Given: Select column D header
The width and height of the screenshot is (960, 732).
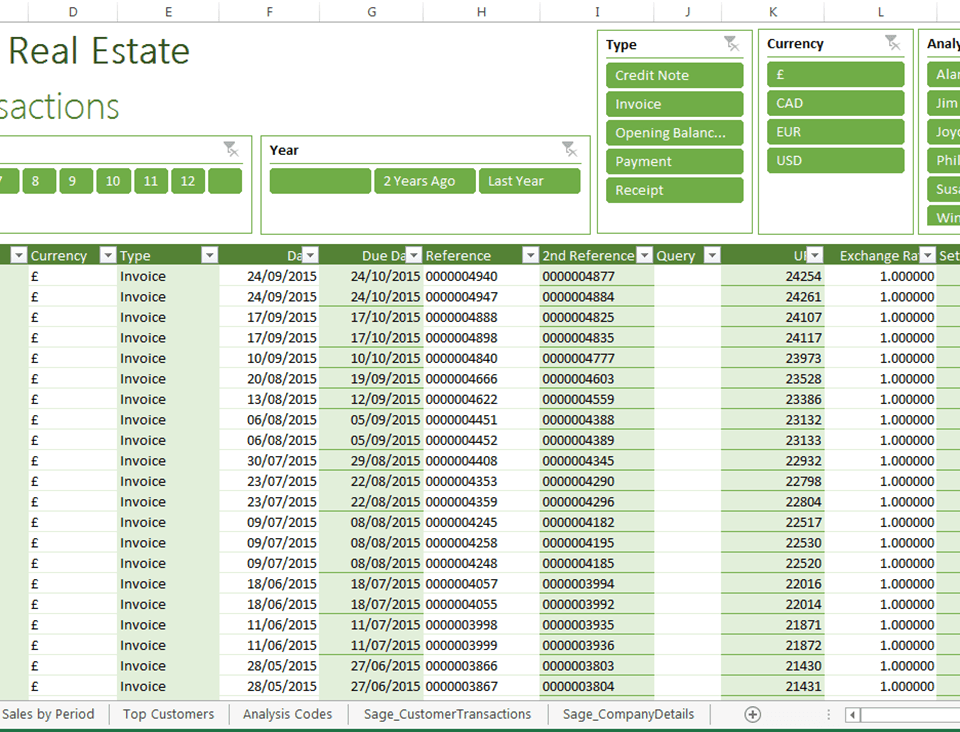Looking at the screenshot, I should point(73,12).
